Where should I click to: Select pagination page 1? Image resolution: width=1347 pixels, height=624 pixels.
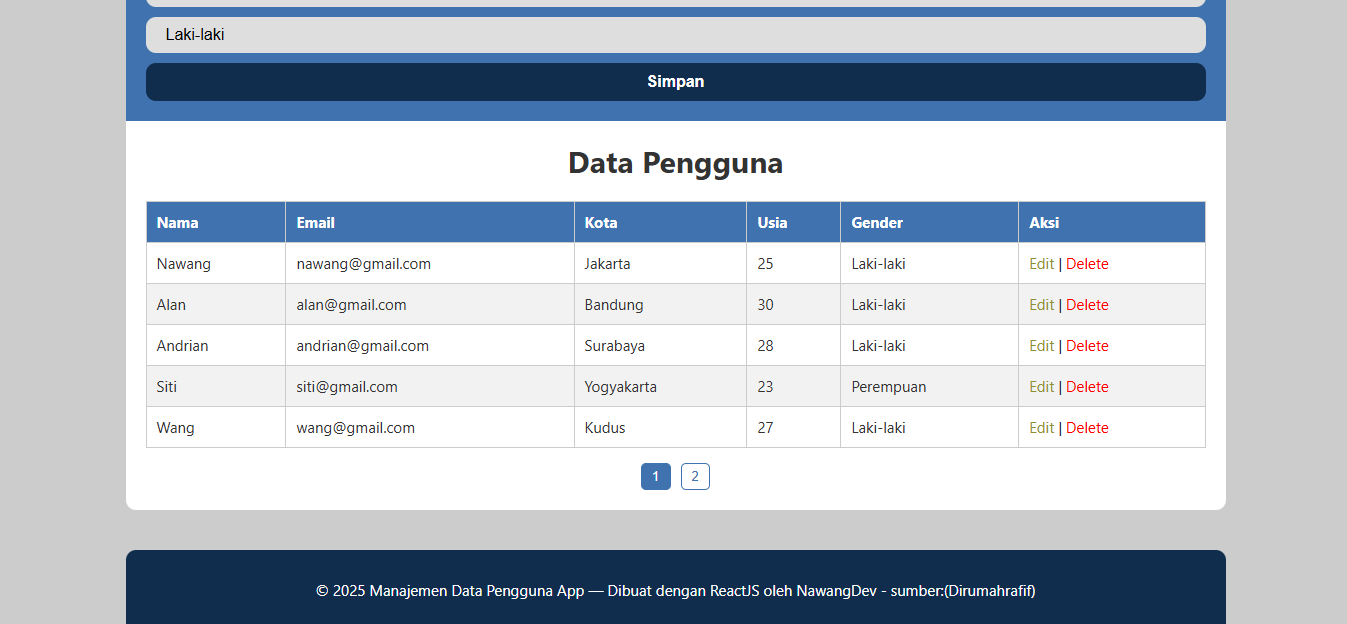click(655, 477)
